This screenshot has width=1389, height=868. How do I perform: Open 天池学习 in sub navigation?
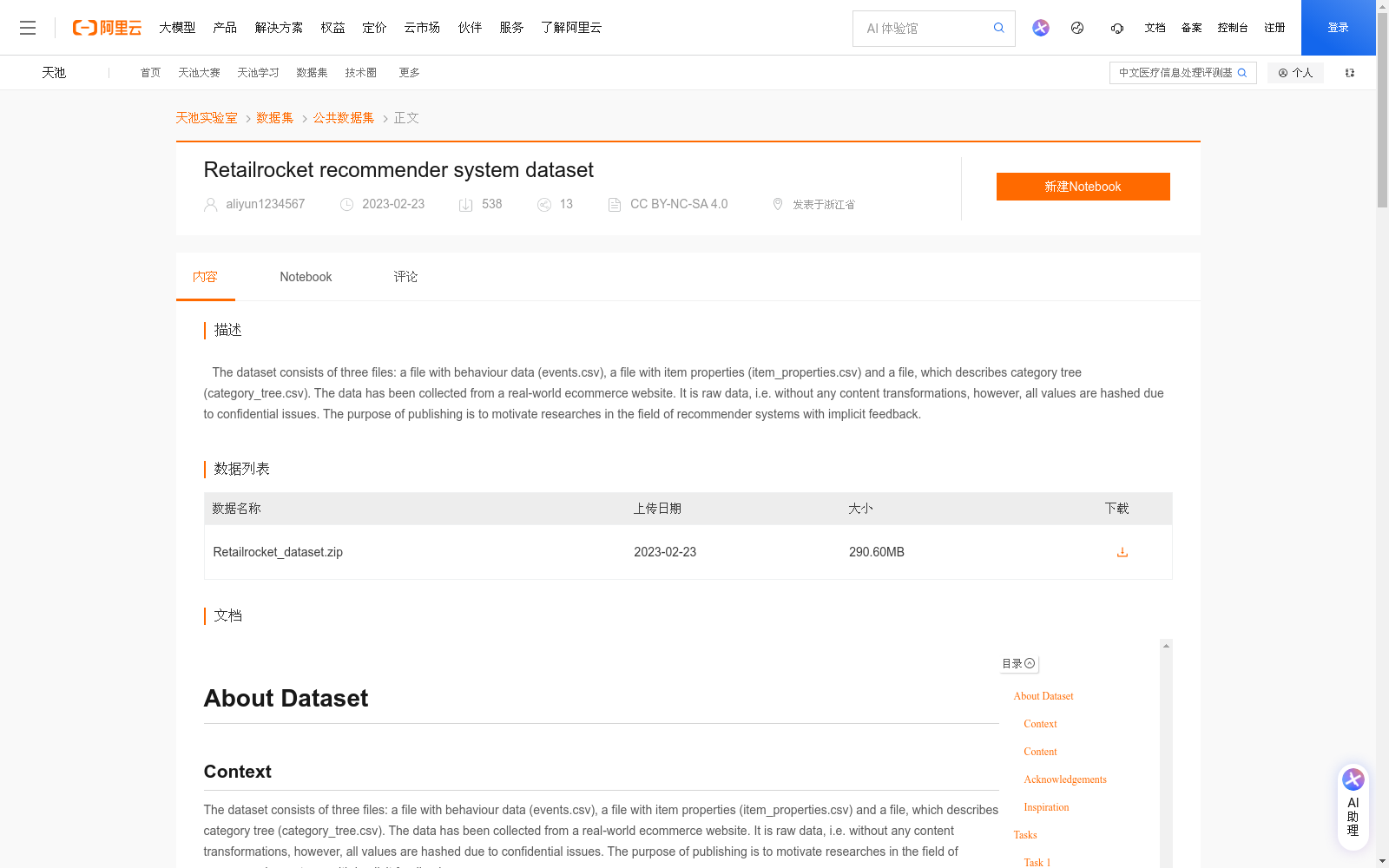coord(258,73)
